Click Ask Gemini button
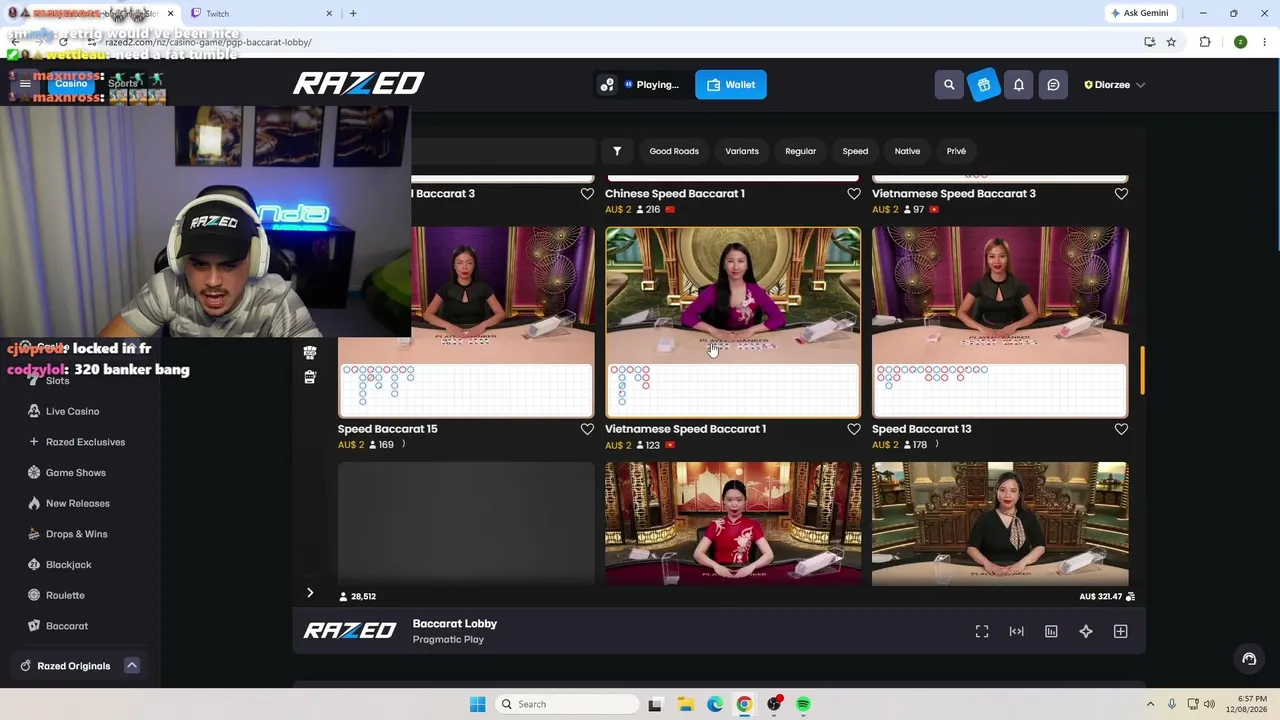The width and height of the screenshot is (1280, 720). pyautogui.click(x=1139, y=13)
